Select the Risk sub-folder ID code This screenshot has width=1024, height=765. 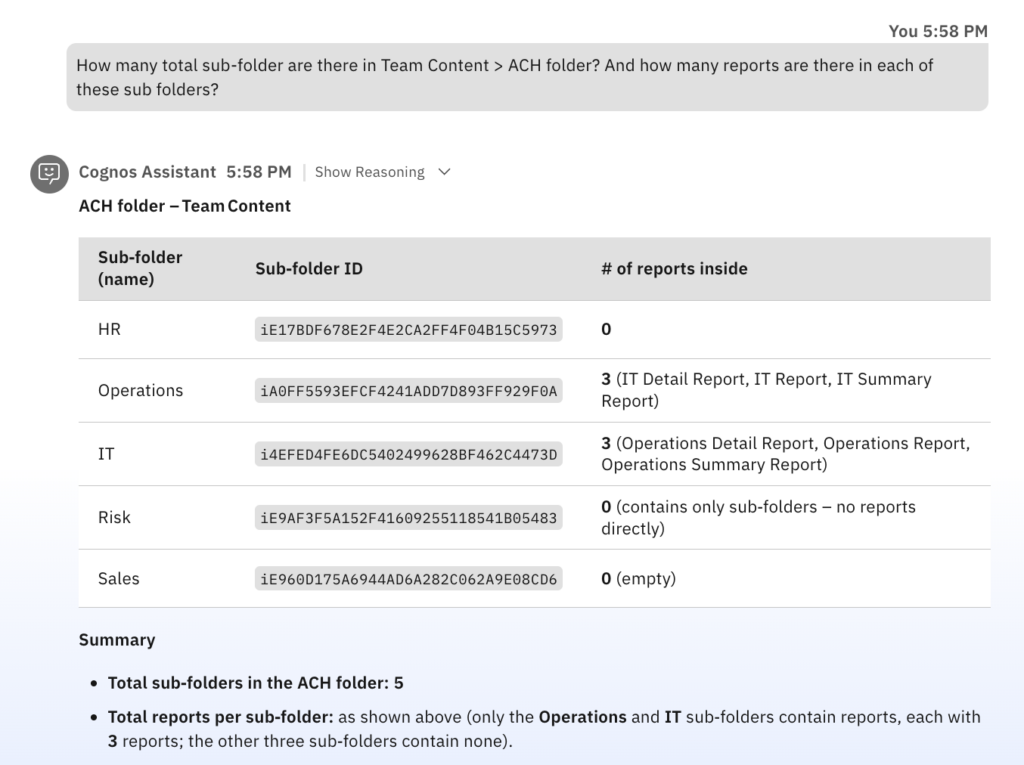coord(408,518)
